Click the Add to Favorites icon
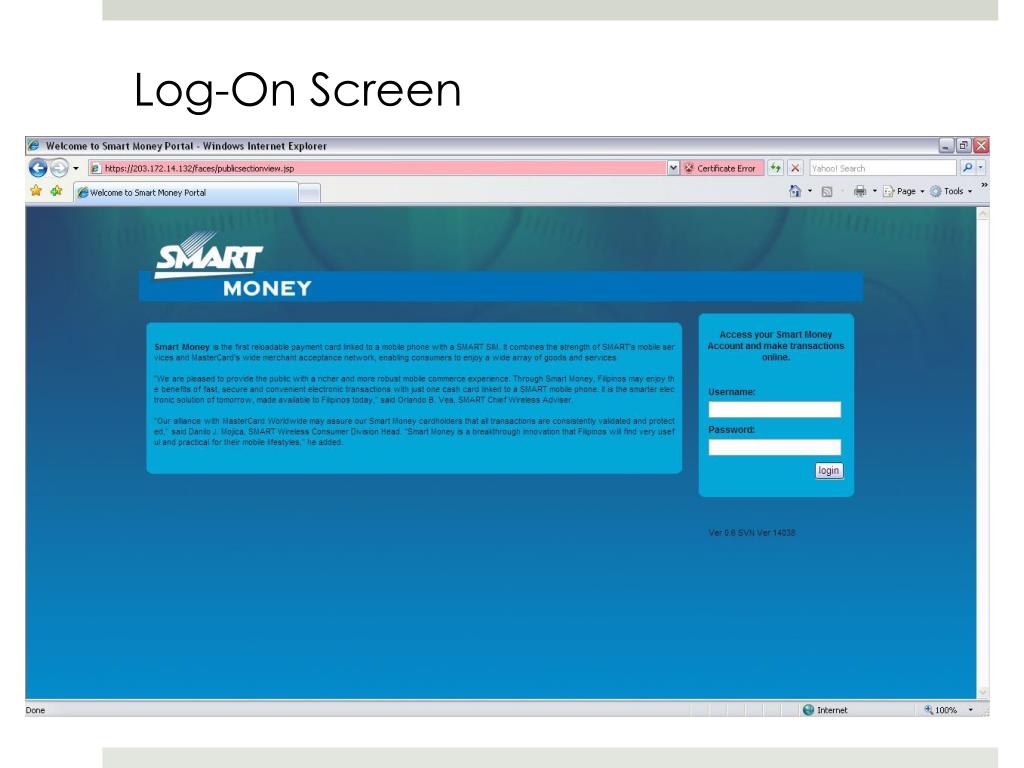Viewport: 1024px width, 768px height. point(56,191)
